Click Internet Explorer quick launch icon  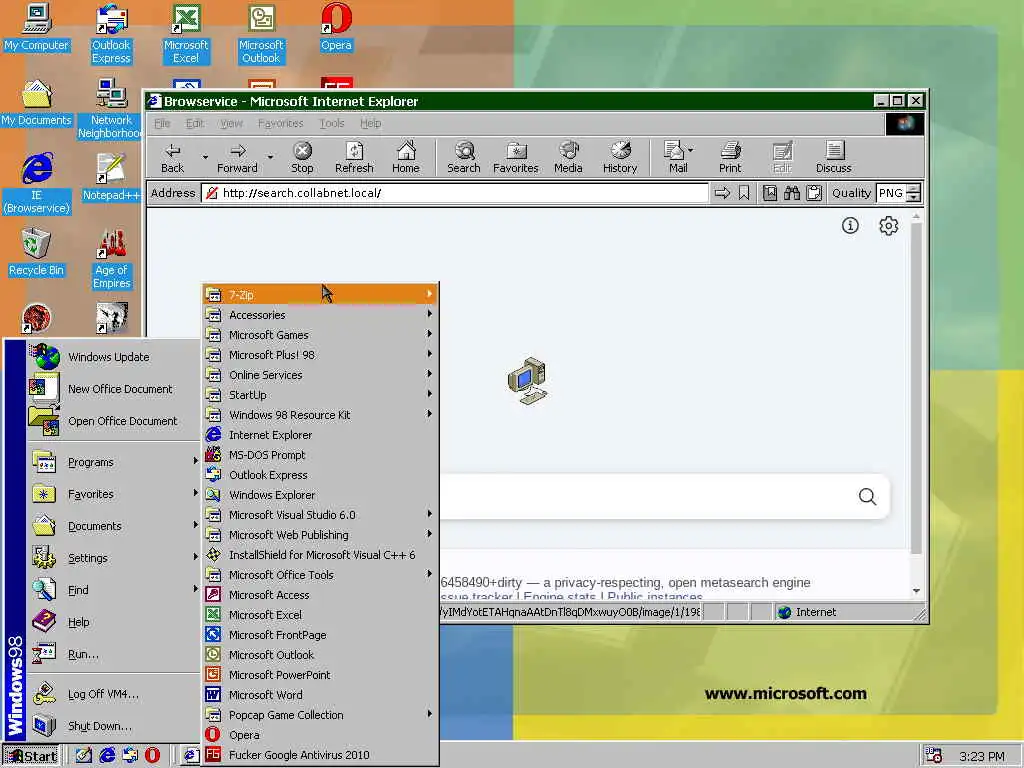(x=107, y=756)
